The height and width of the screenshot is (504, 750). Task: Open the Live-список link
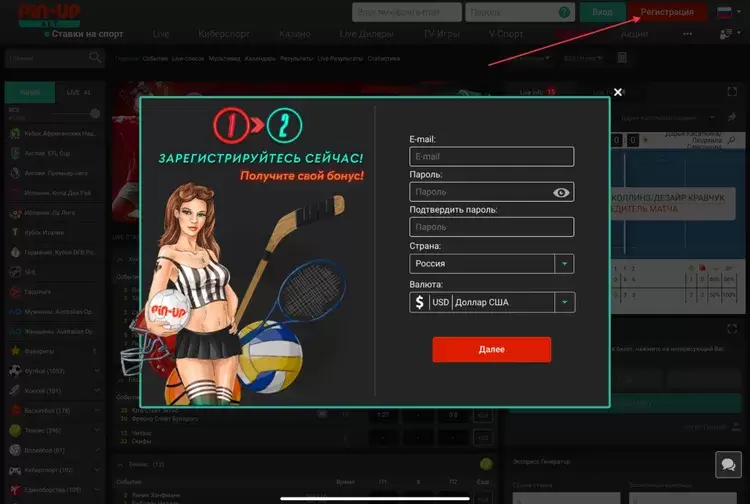[188, 58]
